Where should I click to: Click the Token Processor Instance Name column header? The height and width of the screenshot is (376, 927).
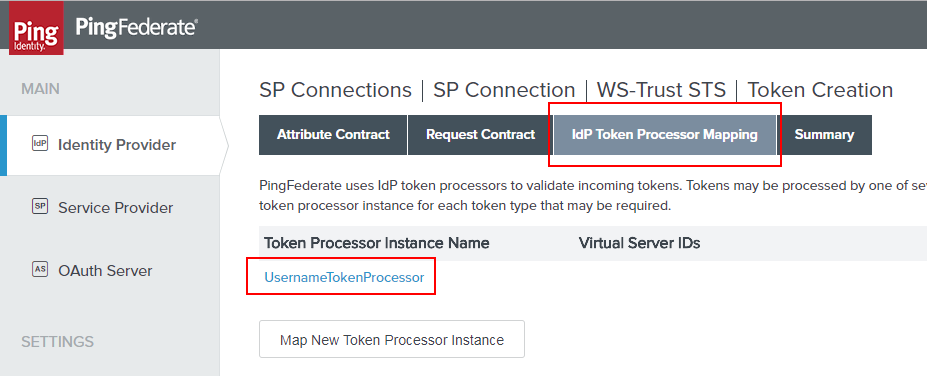(x=377, y=243)
